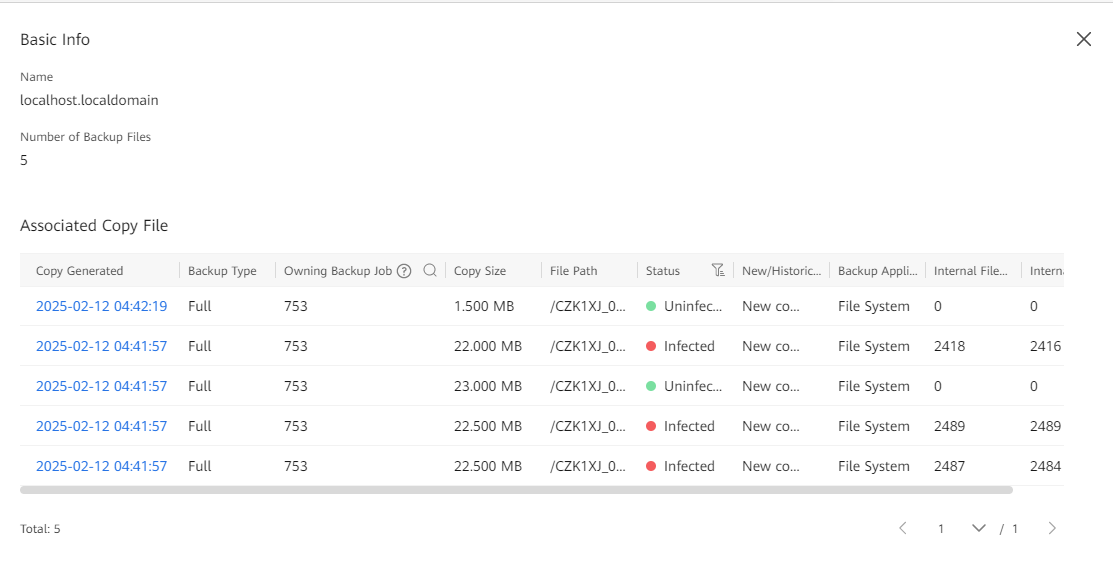Click the File Path column header
Viewport: 1113px width, 562px height.
tap(574, 271)
